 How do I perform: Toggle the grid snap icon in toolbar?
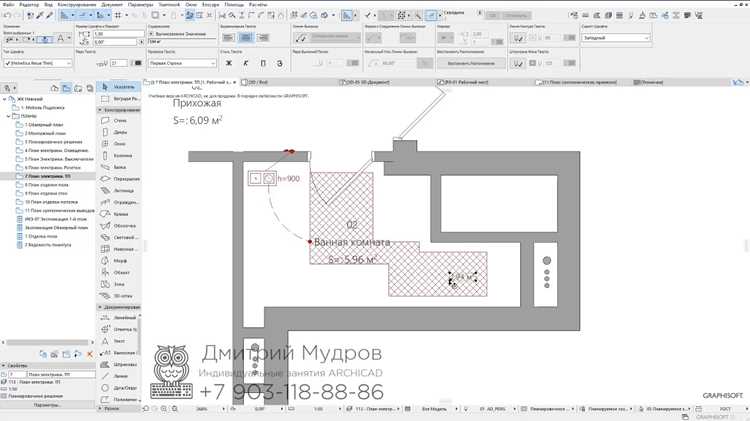[118, 15]
